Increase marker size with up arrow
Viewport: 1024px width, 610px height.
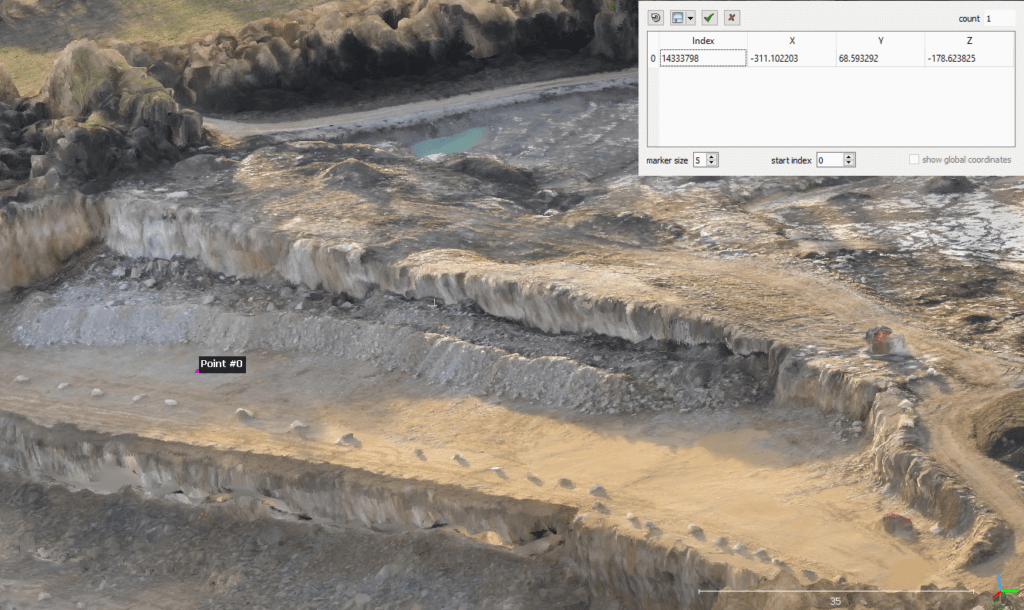tap(711, 156)
